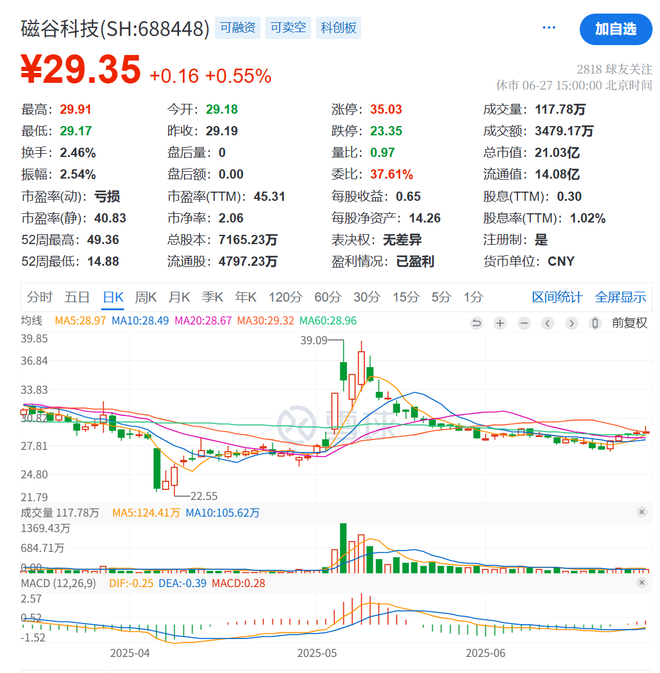Zoom out the K-line chart with minus icon
Viewport: 660px width, 673px height.
(524, 323)
